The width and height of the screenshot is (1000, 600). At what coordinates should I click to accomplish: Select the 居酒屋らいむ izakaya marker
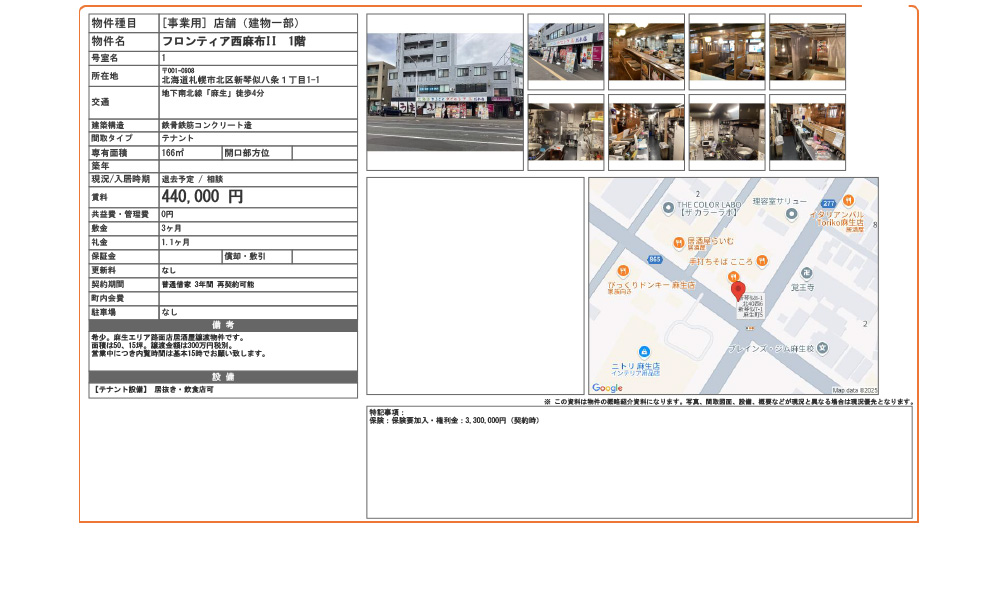(x=678, y=242)
